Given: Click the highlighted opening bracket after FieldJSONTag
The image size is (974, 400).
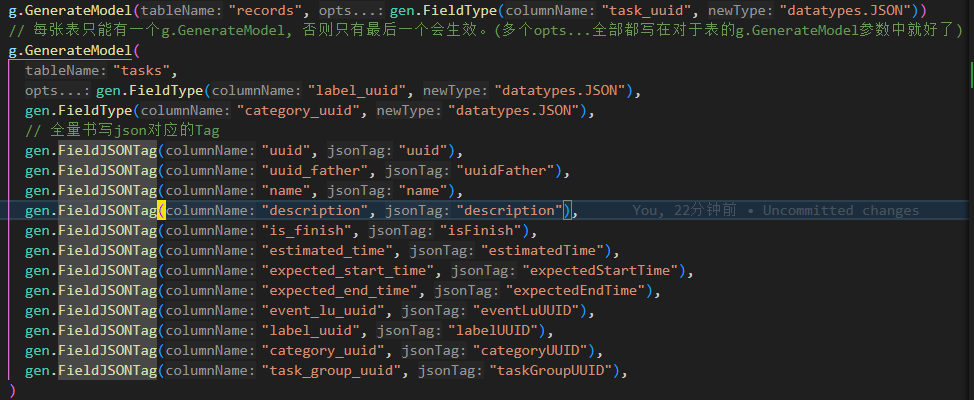Looking at the screenshot, I should [162, 211].
